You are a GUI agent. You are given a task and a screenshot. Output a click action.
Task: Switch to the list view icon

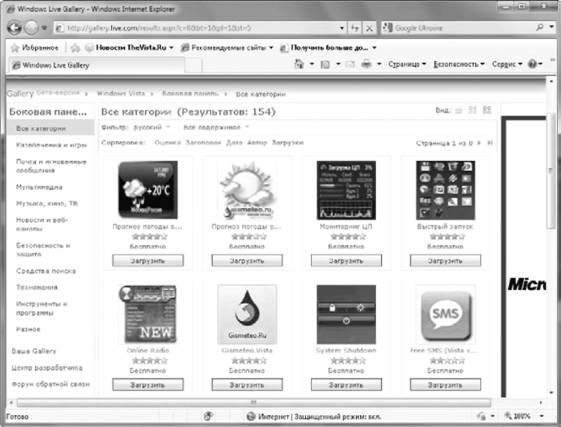click(x=458, y=111)
